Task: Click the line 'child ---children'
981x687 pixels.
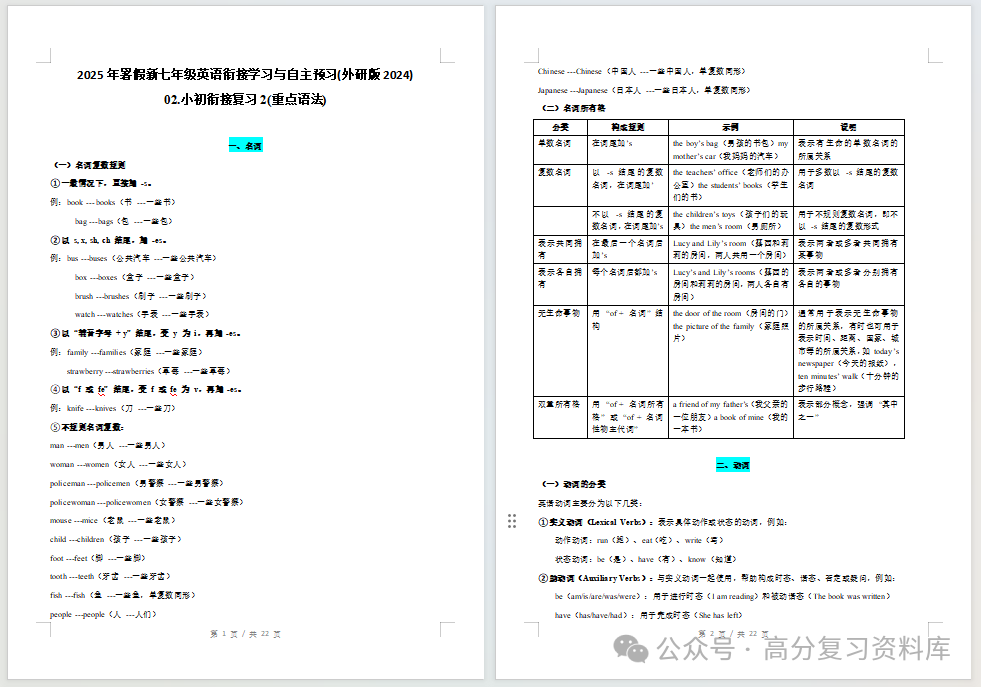Action: point(116,539)
